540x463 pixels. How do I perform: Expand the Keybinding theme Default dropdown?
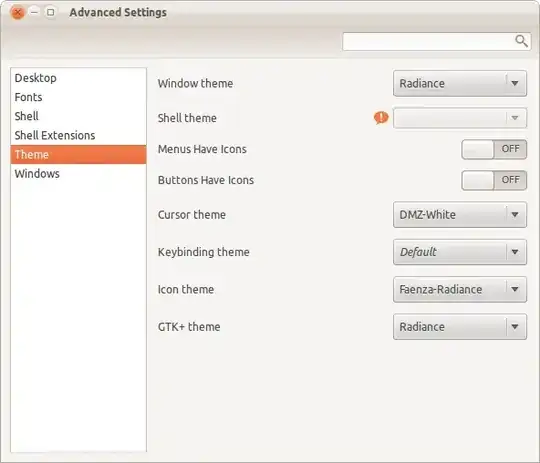pyautogui.click(x=460, y=252)
